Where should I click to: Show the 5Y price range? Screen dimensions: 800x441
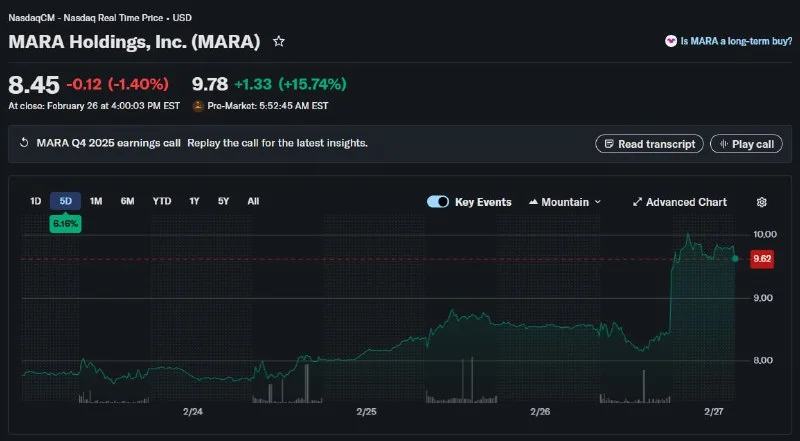click(x=224, y=201)
